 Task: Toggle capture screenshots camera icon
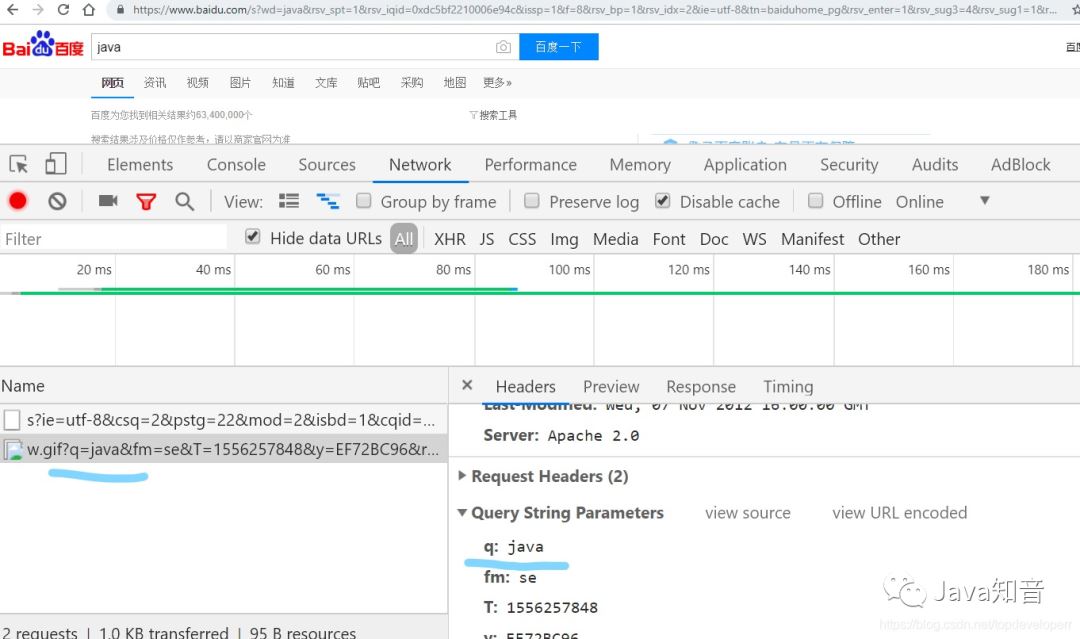point(108,200)
